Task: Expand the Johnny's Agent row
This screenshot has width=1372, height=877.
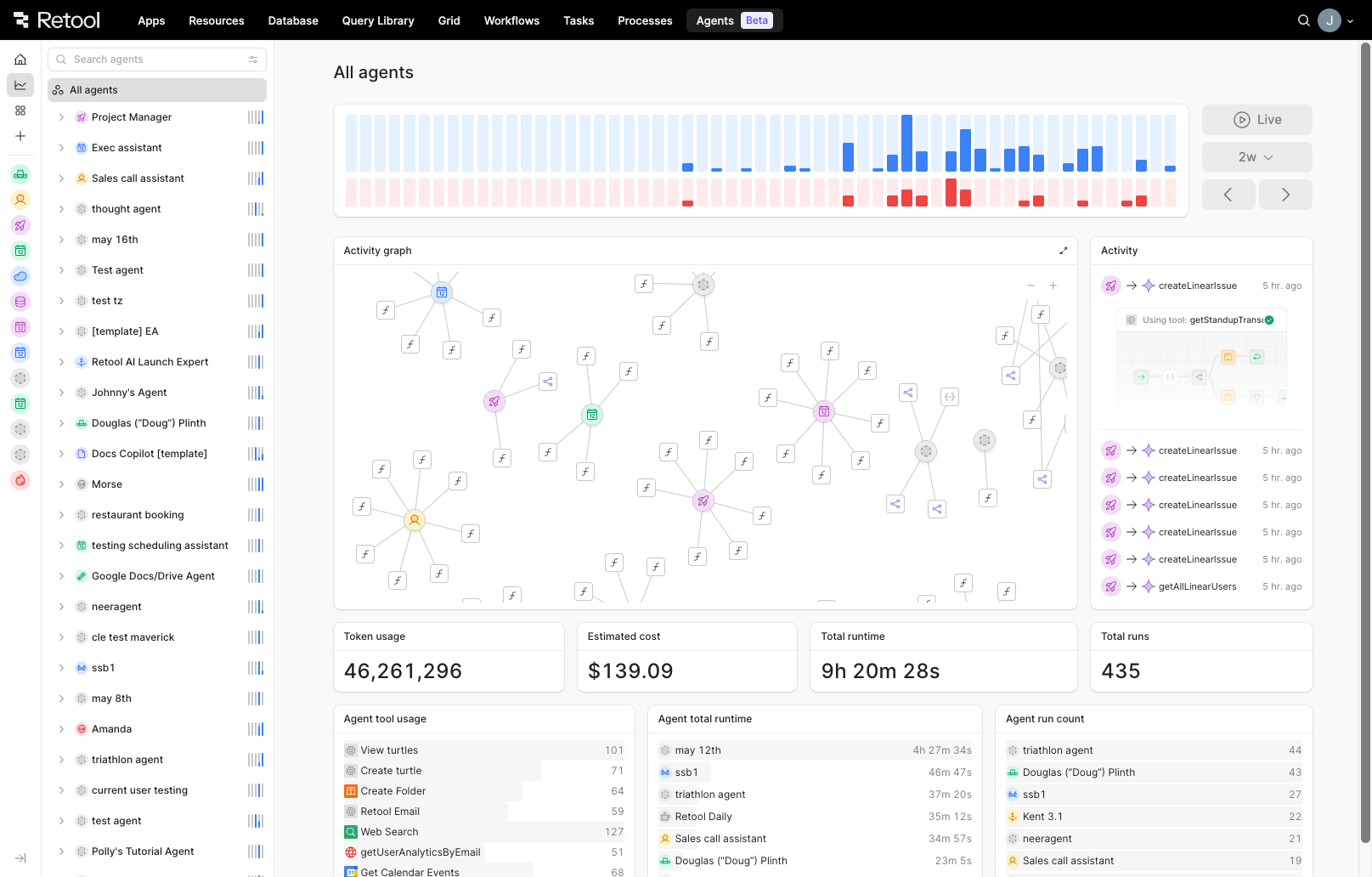Action: click(61, 393)
